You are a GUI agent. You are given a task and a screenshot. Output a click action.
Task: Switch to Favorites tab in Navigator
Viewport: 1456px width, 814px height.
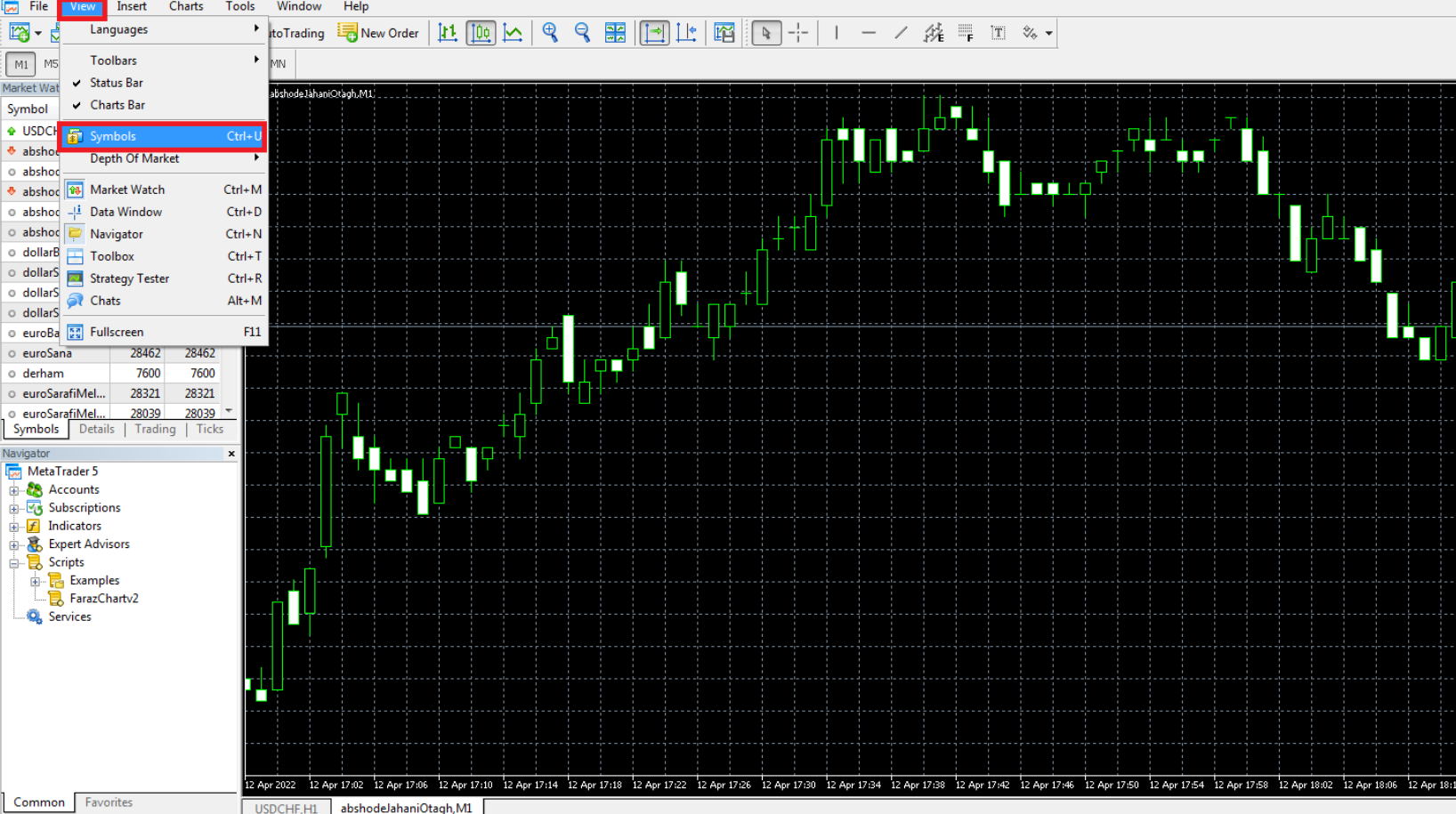109,802
